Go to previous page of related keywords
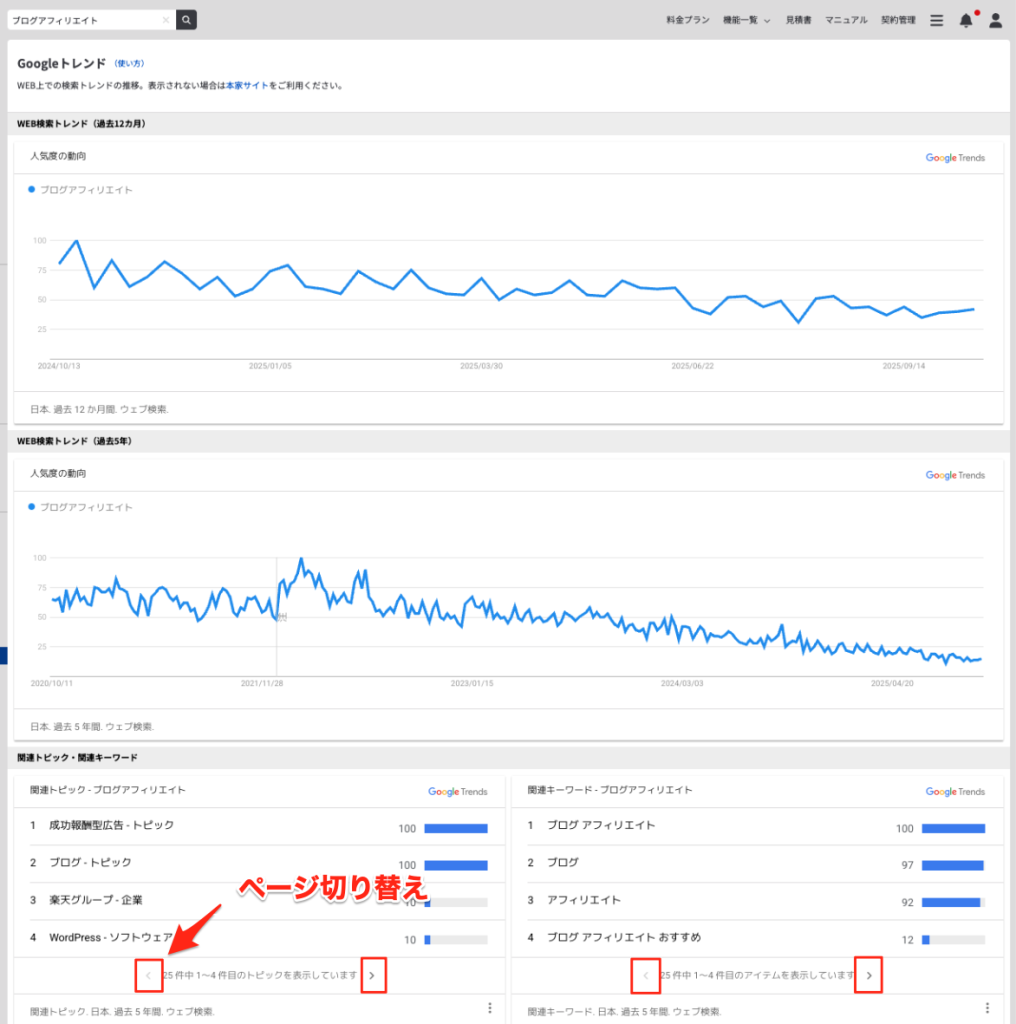 click(x=645, y=975)
